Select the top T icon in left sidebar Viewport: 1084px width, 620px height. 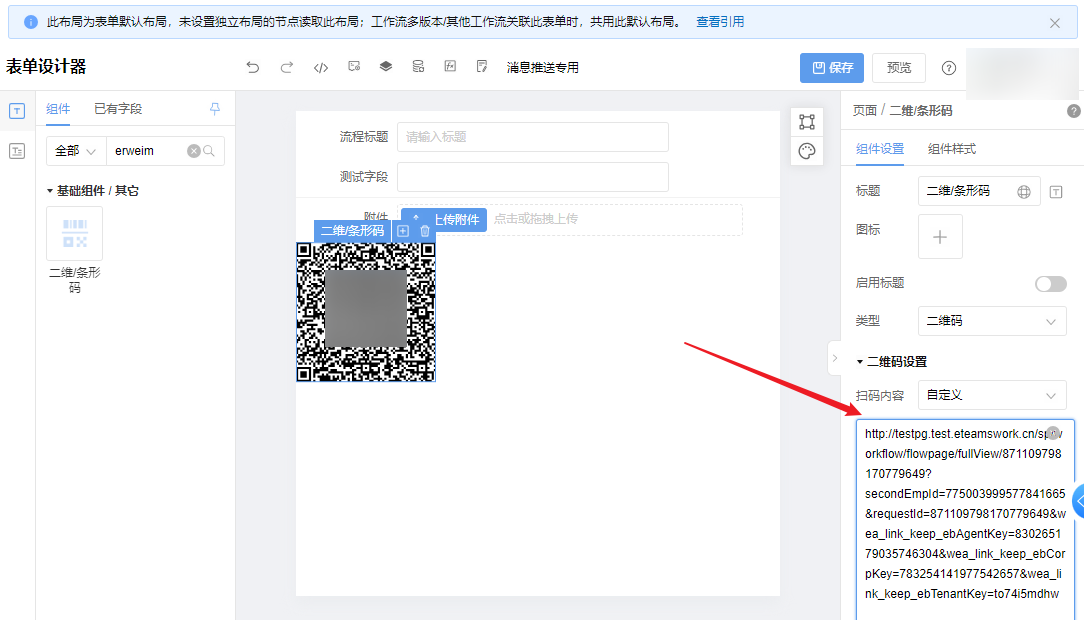pyautogui.click(x=17, y=111)
